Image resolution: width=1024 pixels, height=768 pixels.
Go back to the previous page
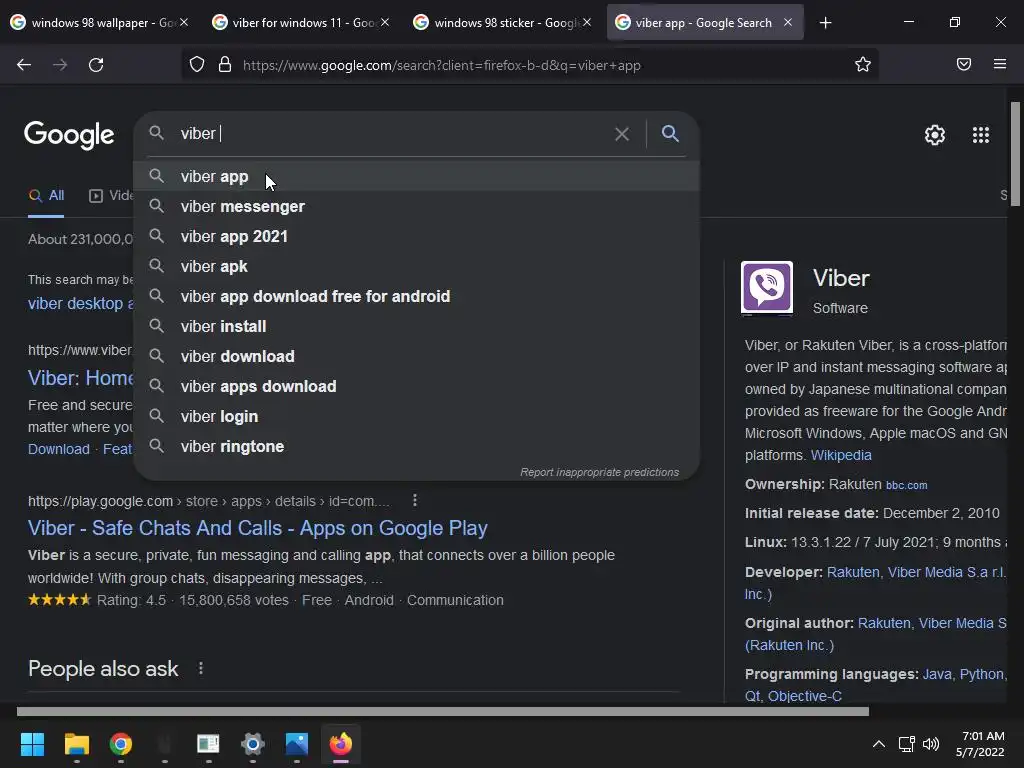(x=24, y=65)
